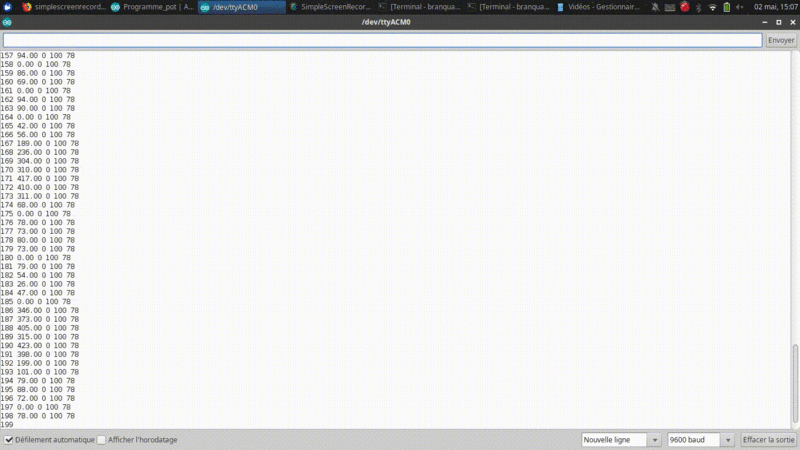This screenshot has height=450, width=800.
Task: Click the serial message input field
Action: [382, 40]
